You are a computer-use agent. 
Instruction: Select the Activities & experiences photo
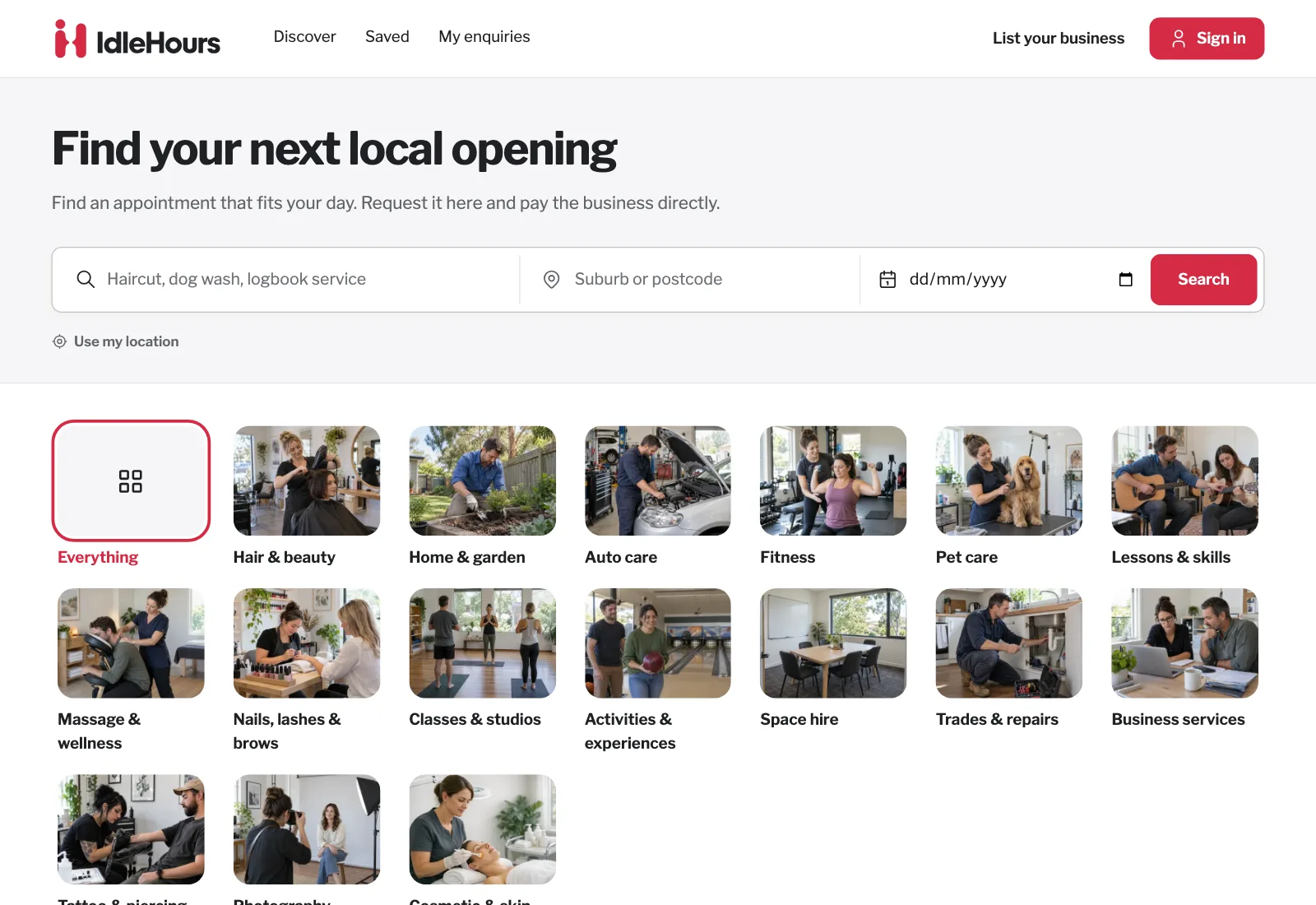tap(658, 643)
